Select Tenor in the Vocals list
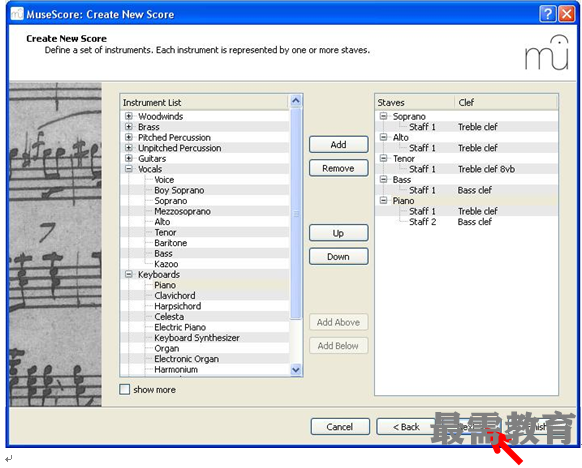The width and height of the screenshot is (582, 468). [x=165, y=232]
